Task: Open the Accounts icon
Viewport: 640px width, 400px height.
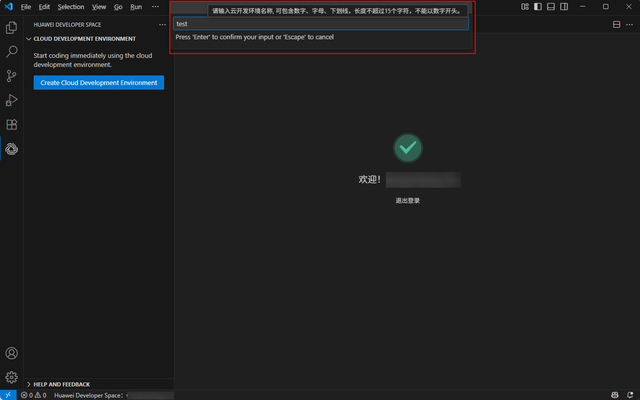Action: 12,353
